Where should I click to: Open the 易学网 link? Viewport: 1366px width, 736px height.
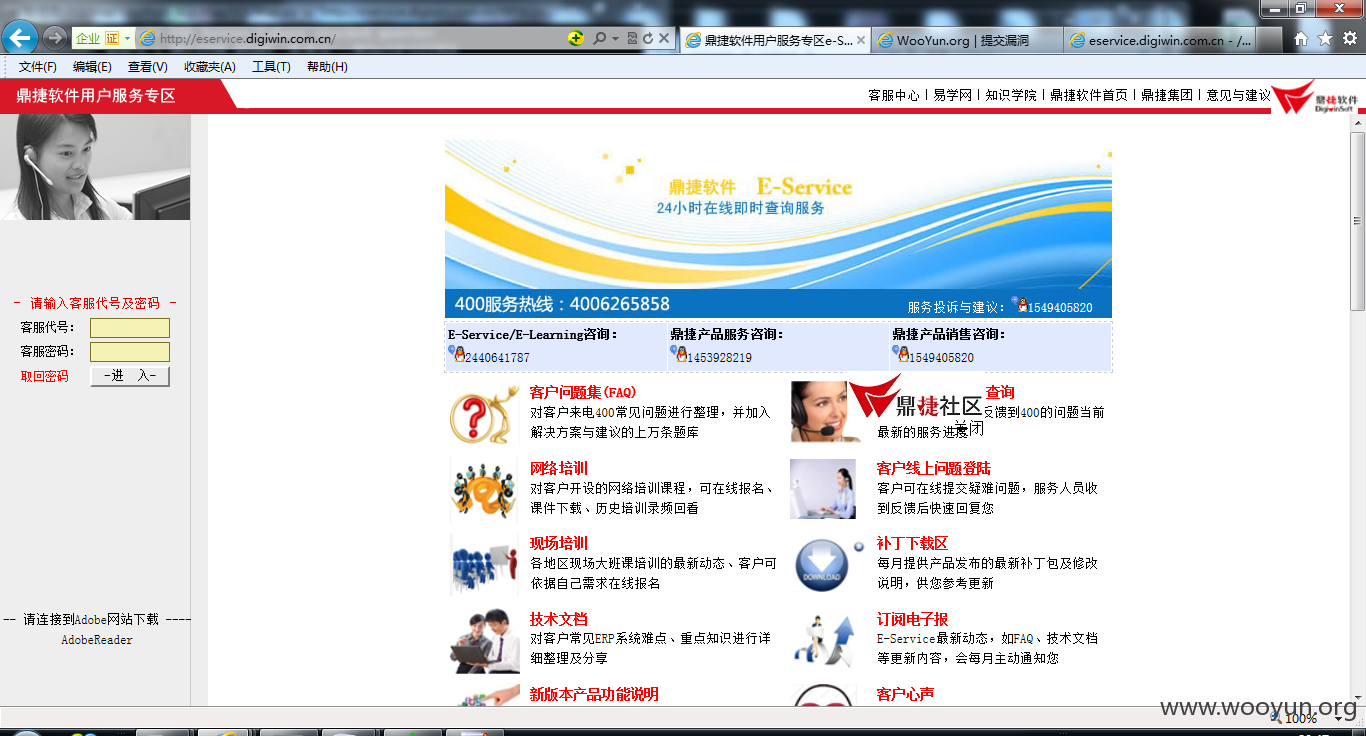[x=952, y=95]
